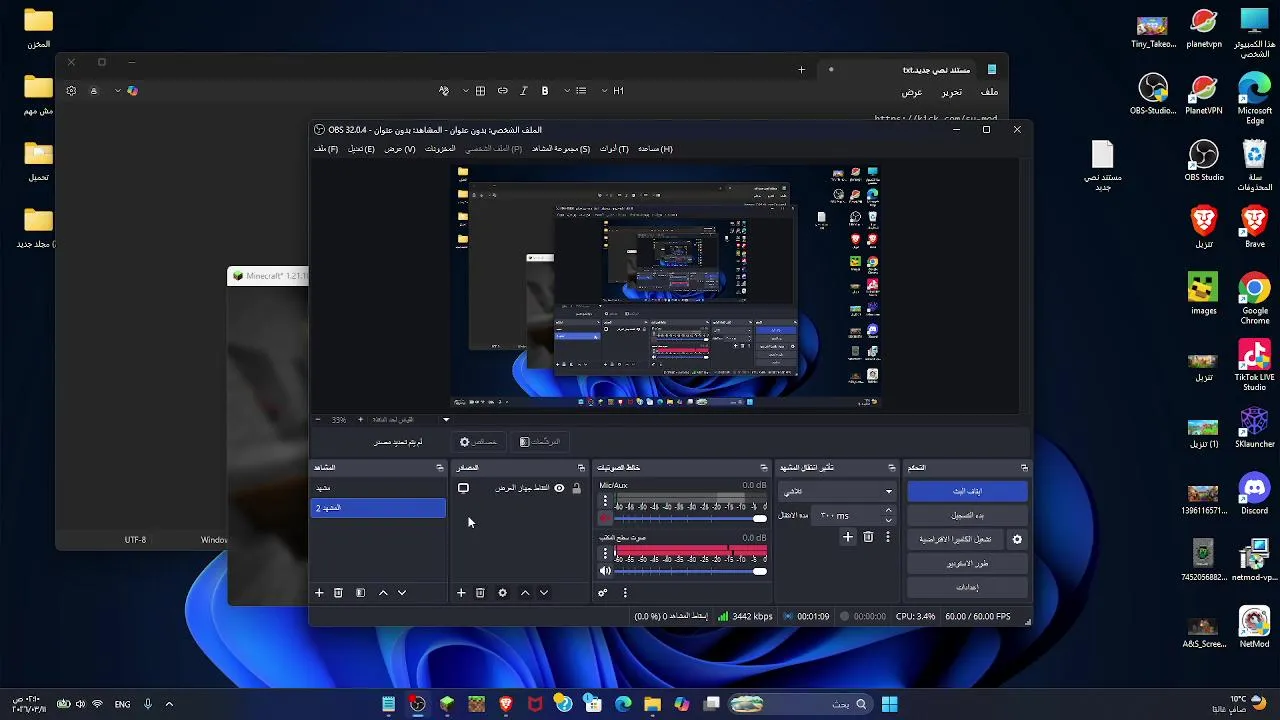
Task: Click the desktop audio volume slider
Action: pyautogui.click(x=690, y=571)
